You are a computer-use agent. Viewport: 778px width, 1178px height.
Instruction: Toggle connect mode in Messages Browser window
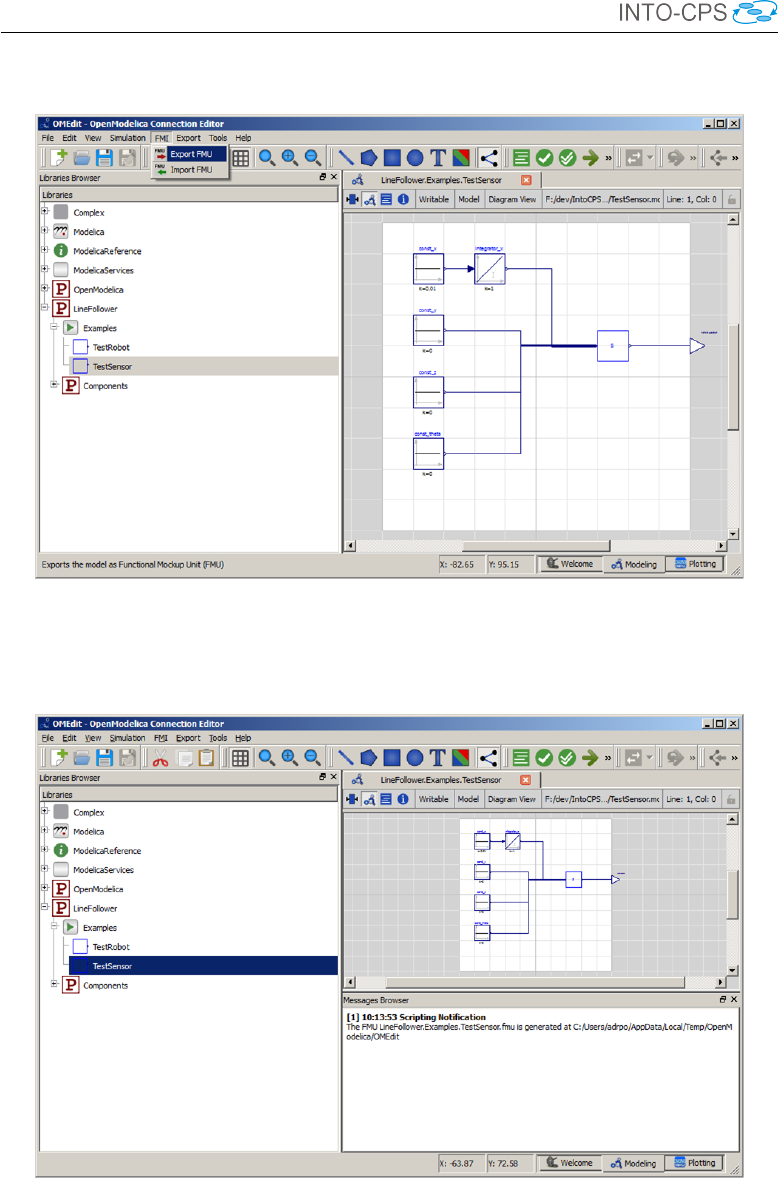(x=488, y=758)
